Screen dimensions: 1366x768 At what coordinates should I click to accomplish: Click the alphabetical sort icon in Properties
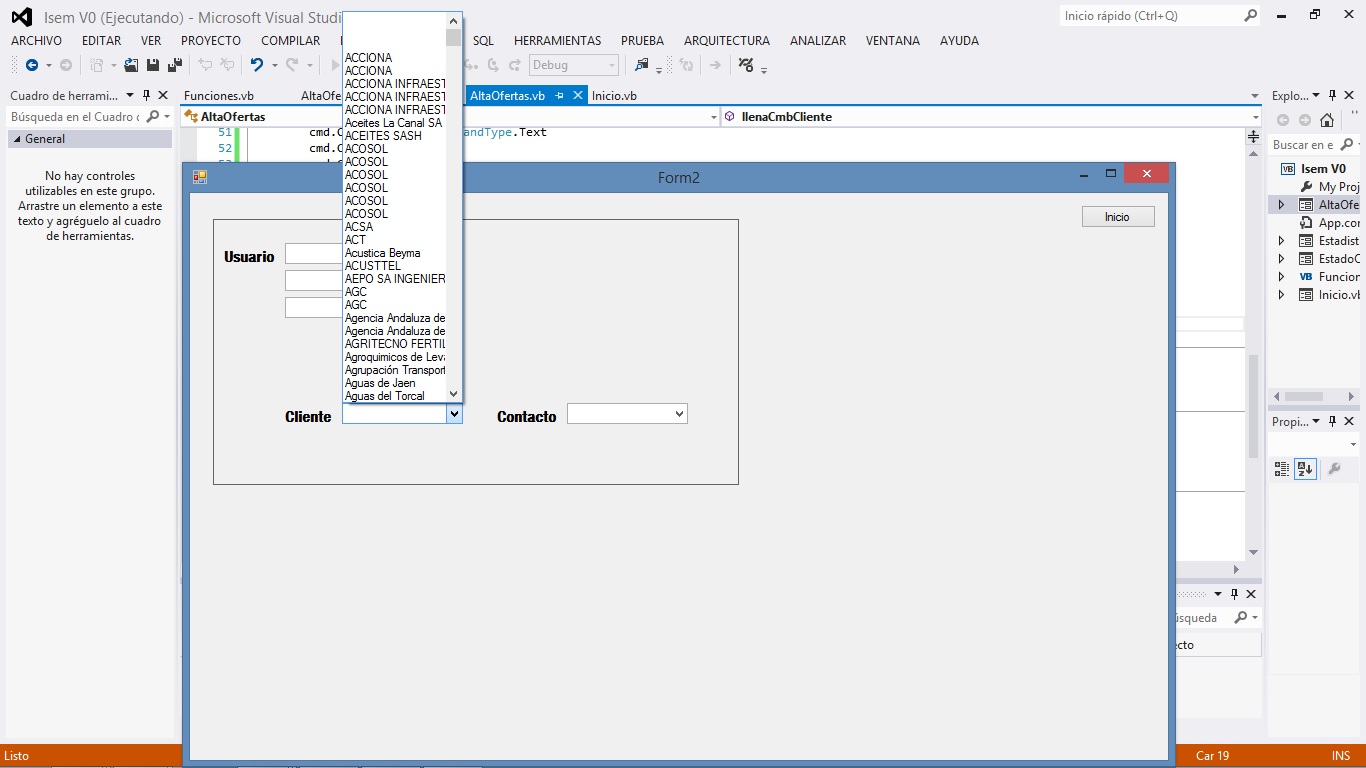pos(1305,469)
